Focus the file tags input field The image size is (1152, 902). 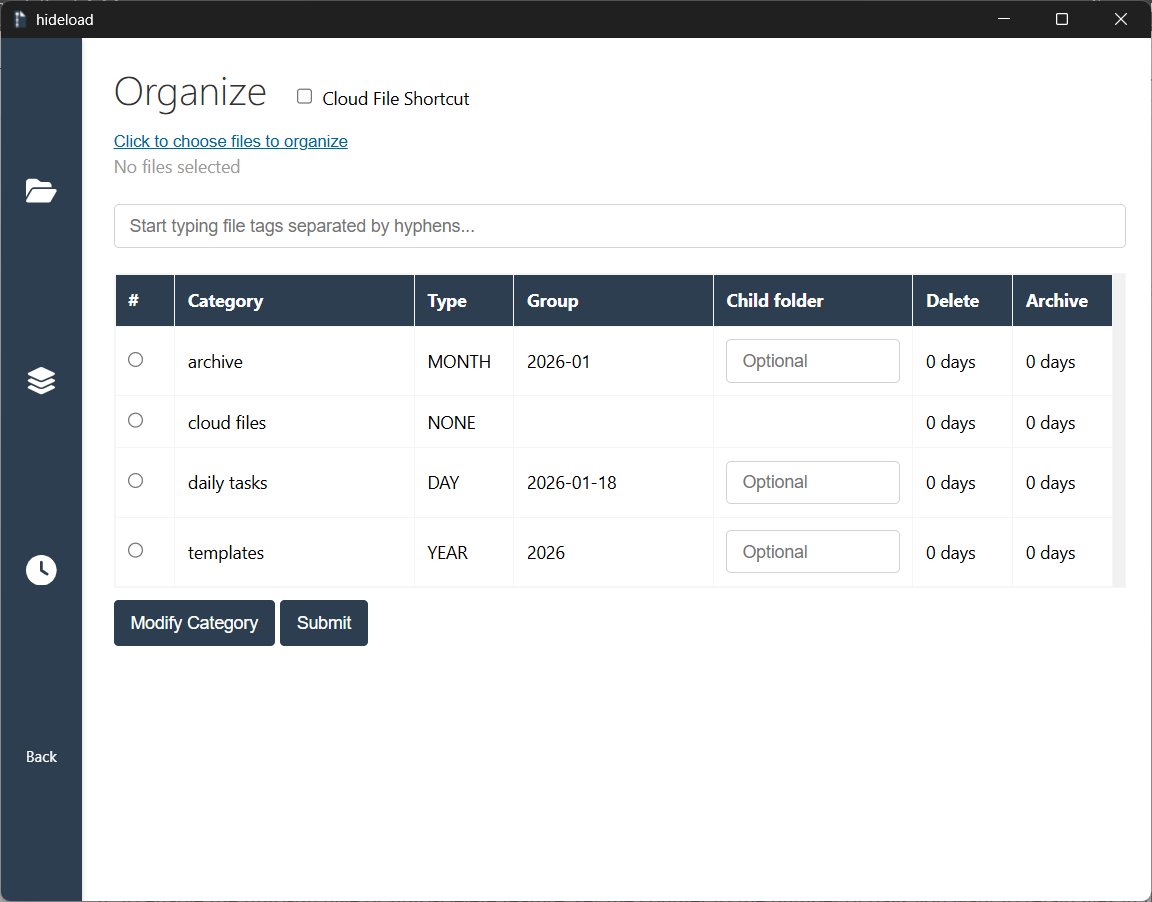(619, 226)
